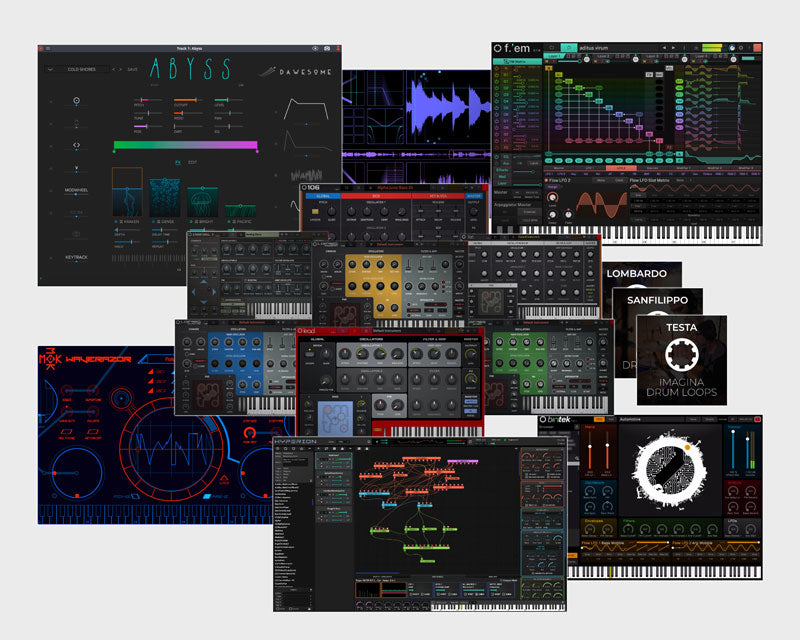Image resolution: width=800 pixels, height=640 pixels.
Task: Adjust the blue Master slider in bin'tek
Action: click(x=733, y=450)
